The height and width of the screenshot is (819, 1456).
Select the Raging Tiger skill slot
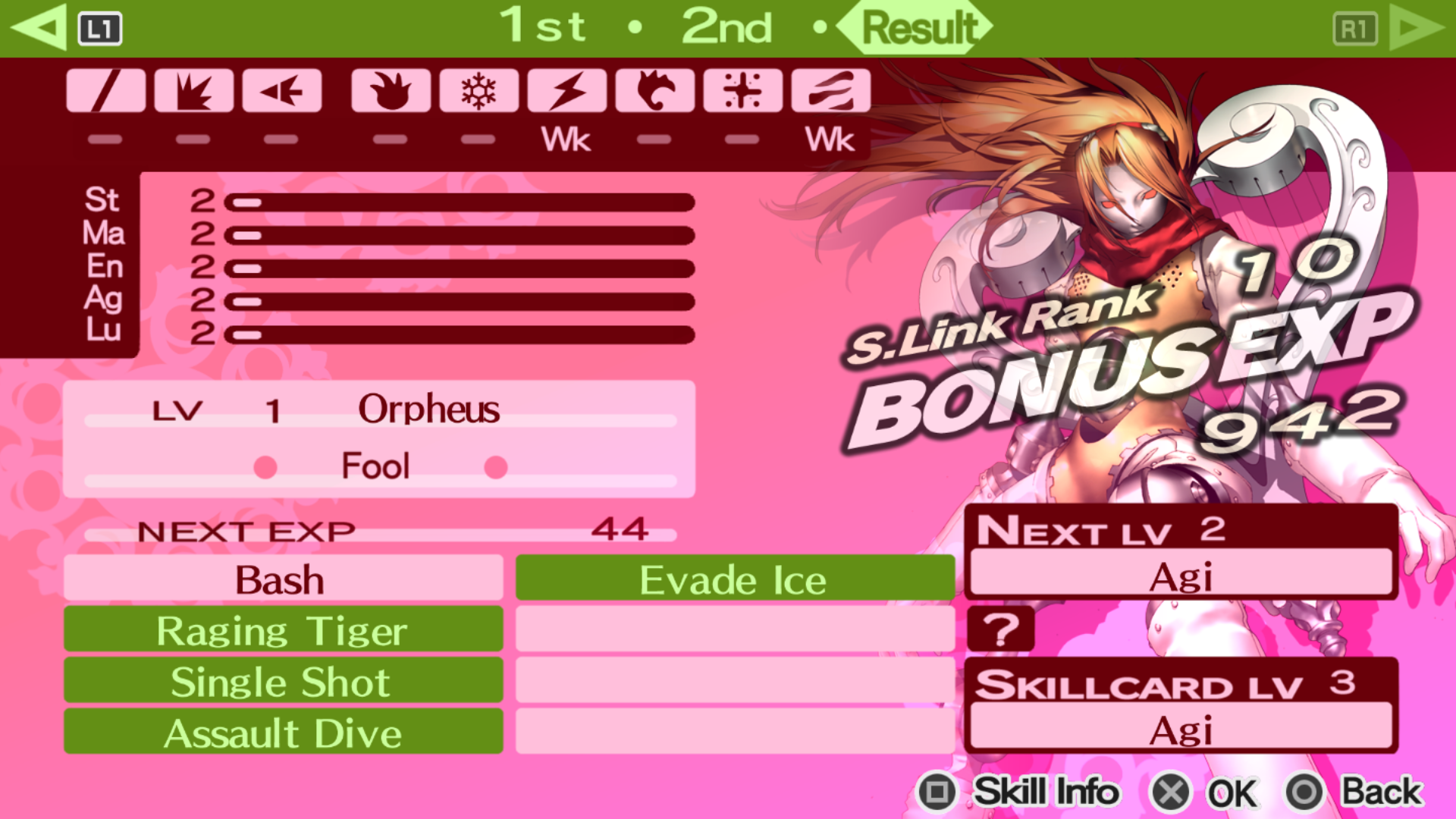[x=283, y=629]
